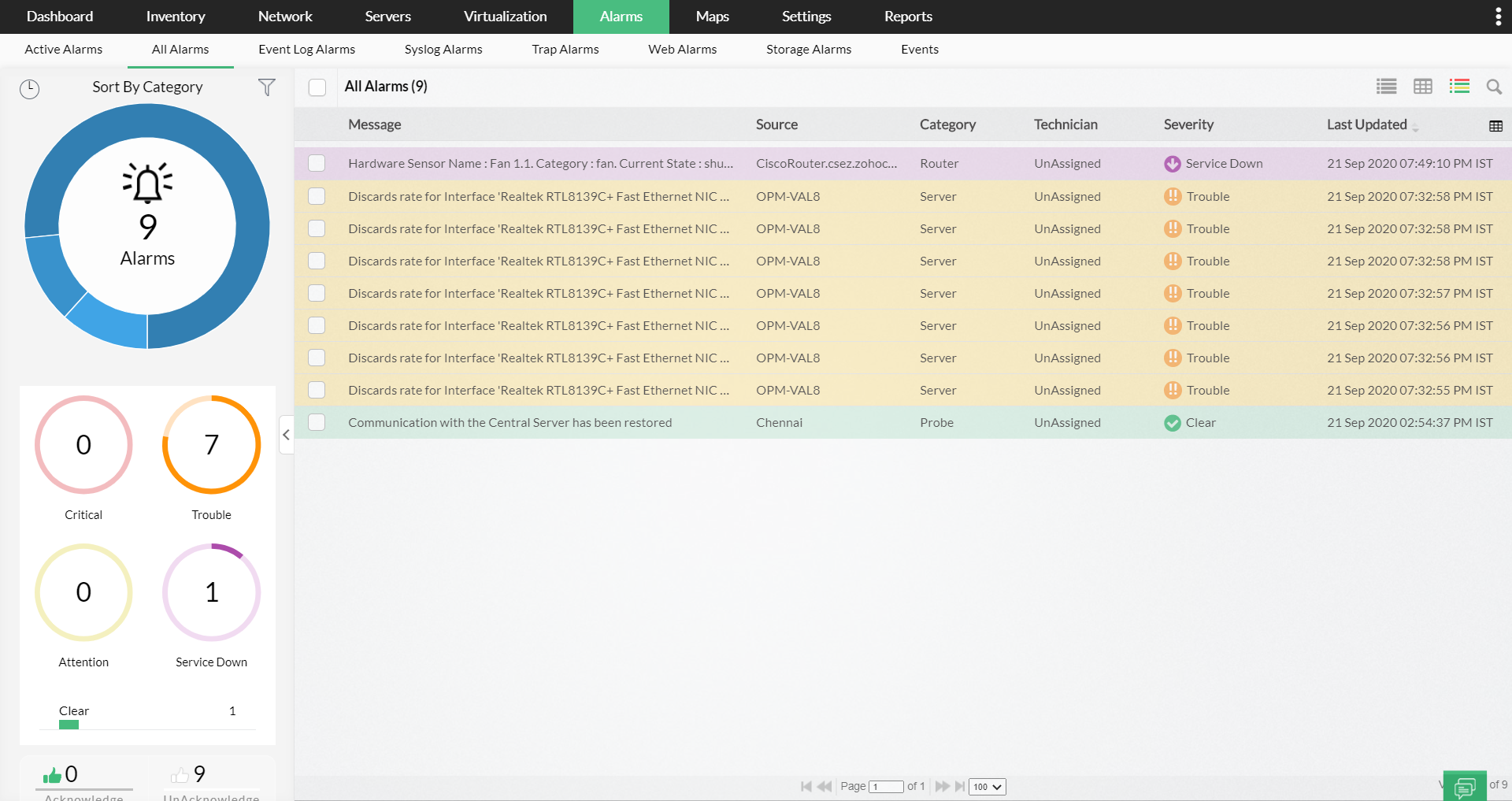1512x801 pixels.
Task: Open the Settings menu
Action: 806,17
